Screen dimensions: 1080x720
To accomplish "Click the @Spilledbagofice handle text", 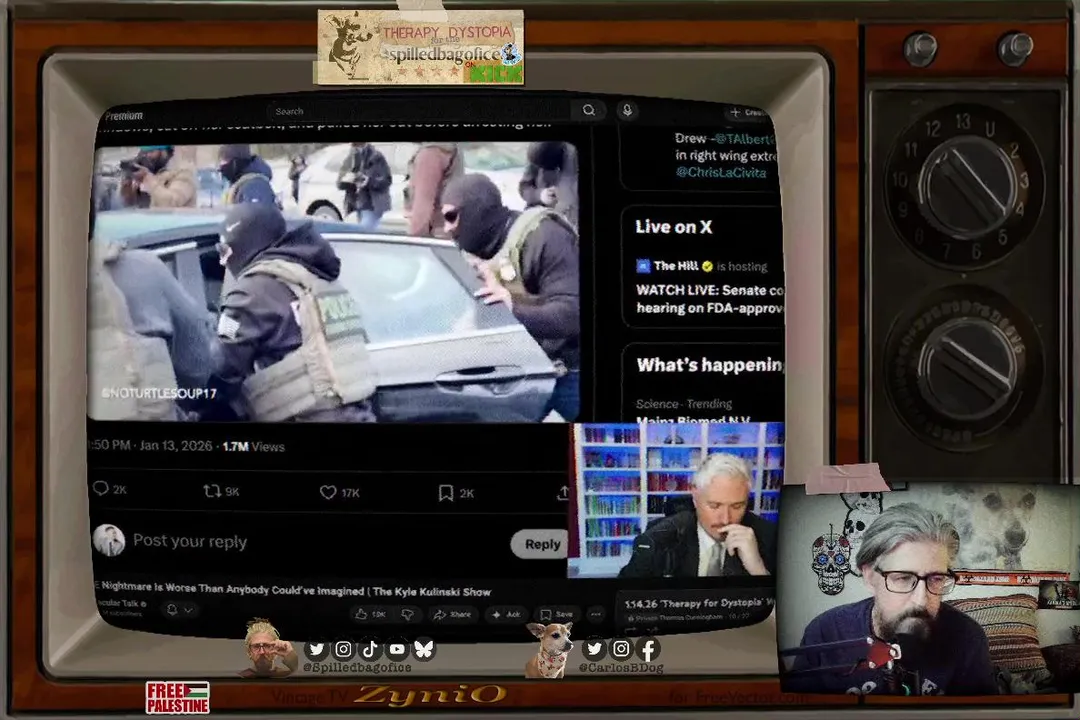I will coord(357,667).
